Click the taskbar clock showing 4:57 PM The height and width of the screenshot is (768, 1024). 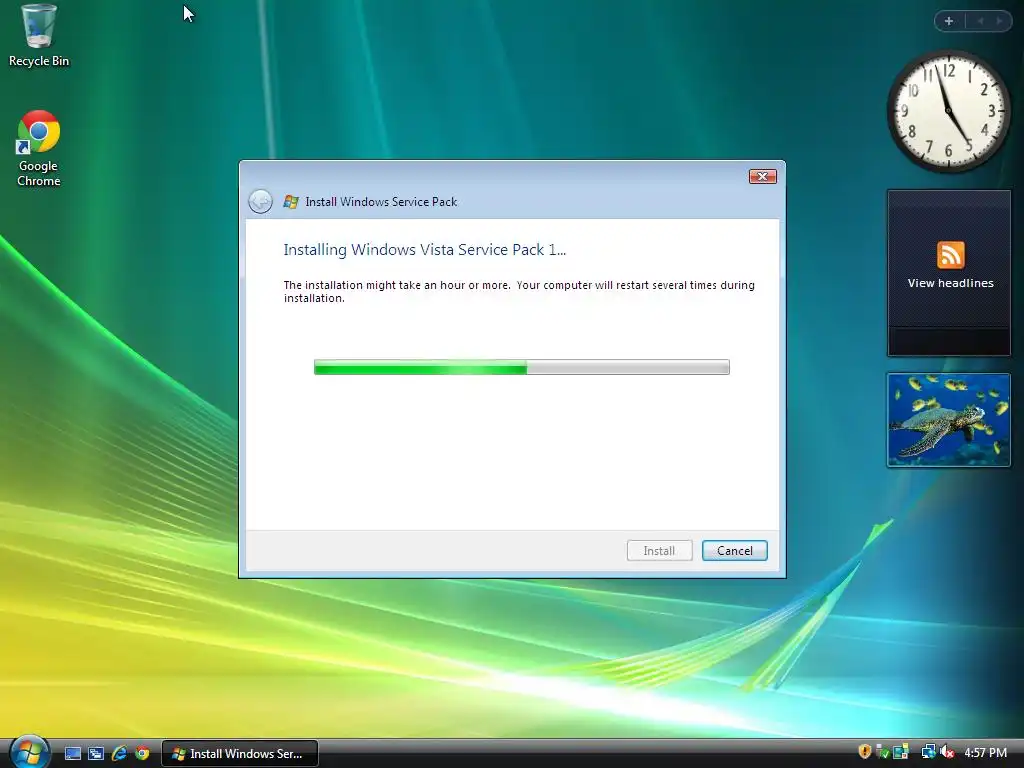(985, 753)
